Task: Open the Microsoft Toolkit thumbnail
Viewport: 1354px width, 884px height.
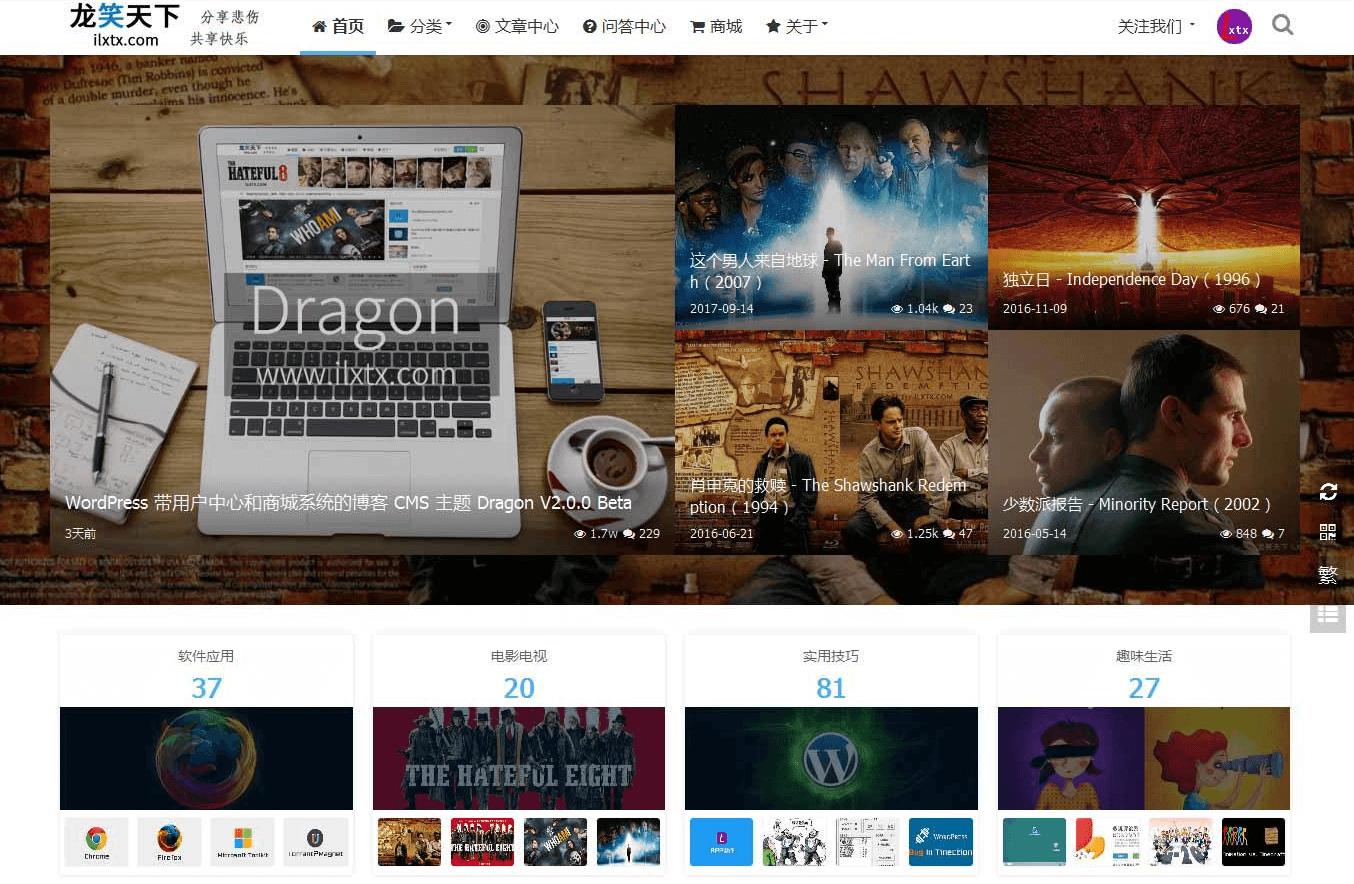Action: pos(243,842)
